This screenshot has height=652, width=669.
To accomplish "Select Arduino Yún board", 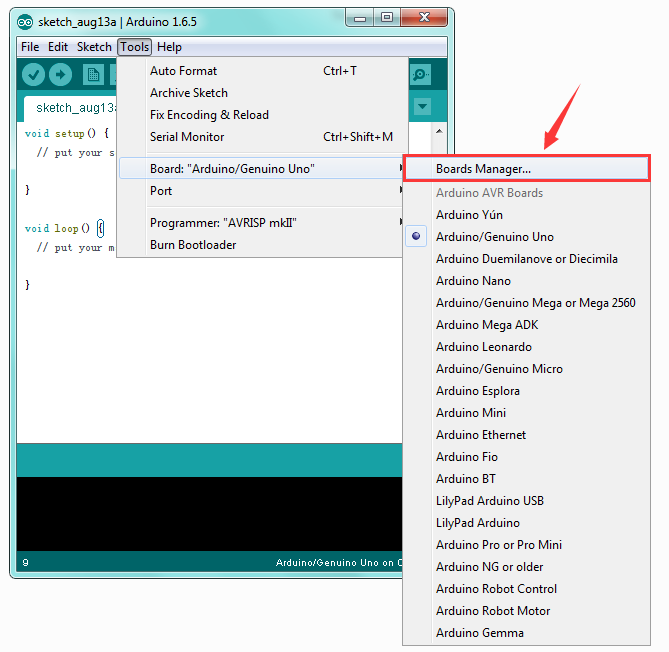I will [x=526, y=215].
